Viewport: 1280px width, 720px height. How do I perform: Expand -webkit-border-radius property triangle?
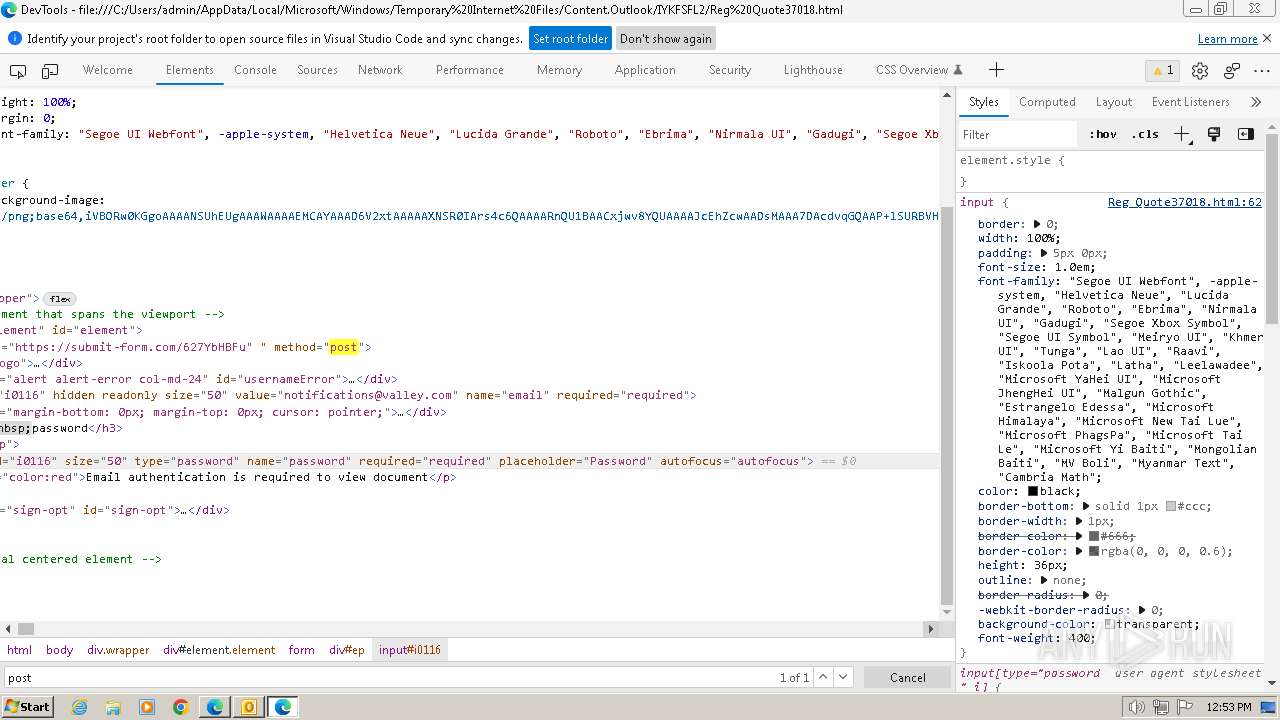pyautogui.click(x=1142, y=610)
